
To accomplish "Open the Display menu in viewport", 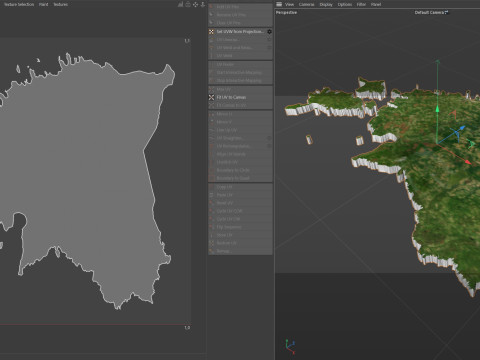I will click(326, 4).
